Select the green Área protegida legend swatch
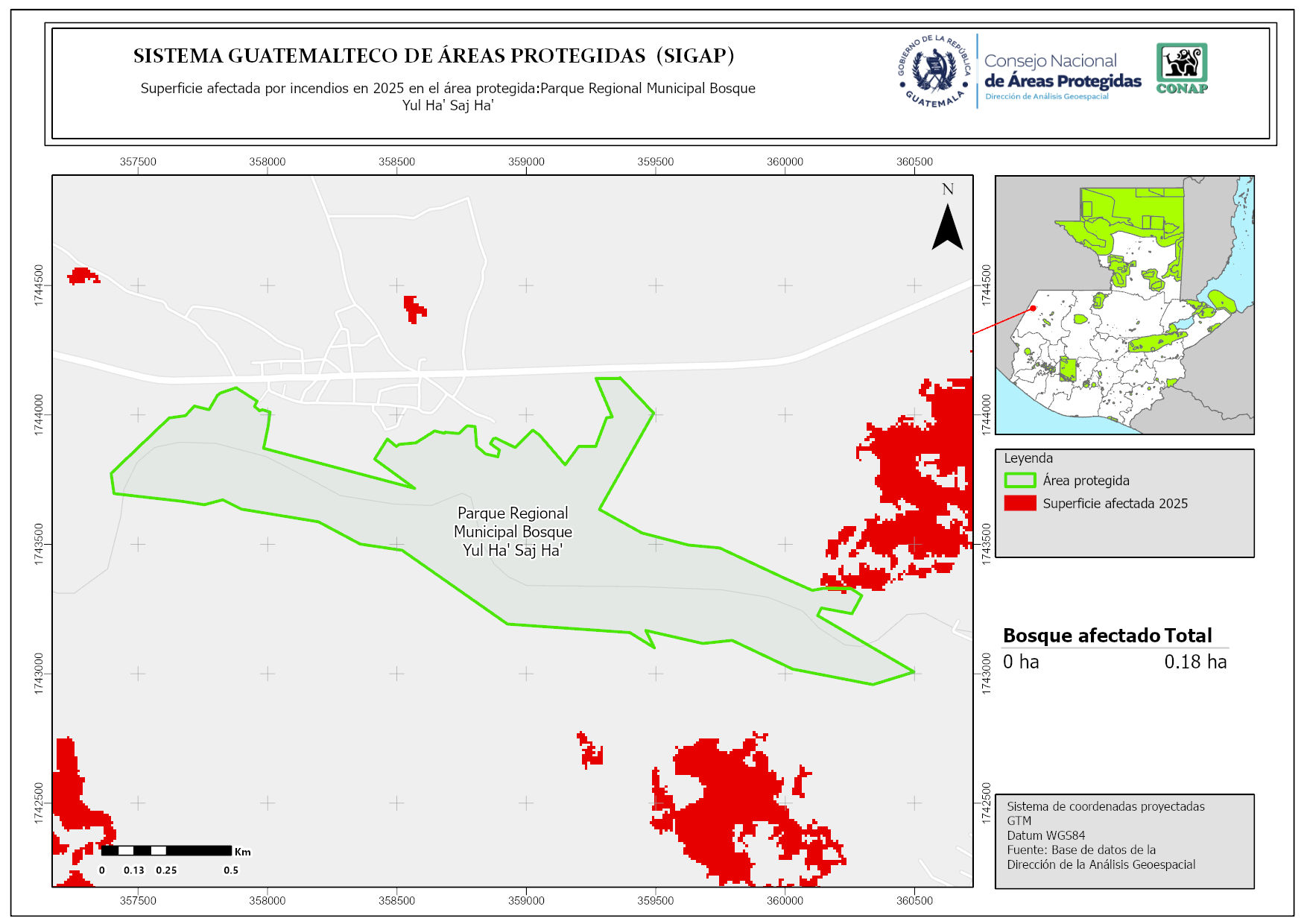The width and height of the screenshot is (1307, 924). (x=1019, y=481)
